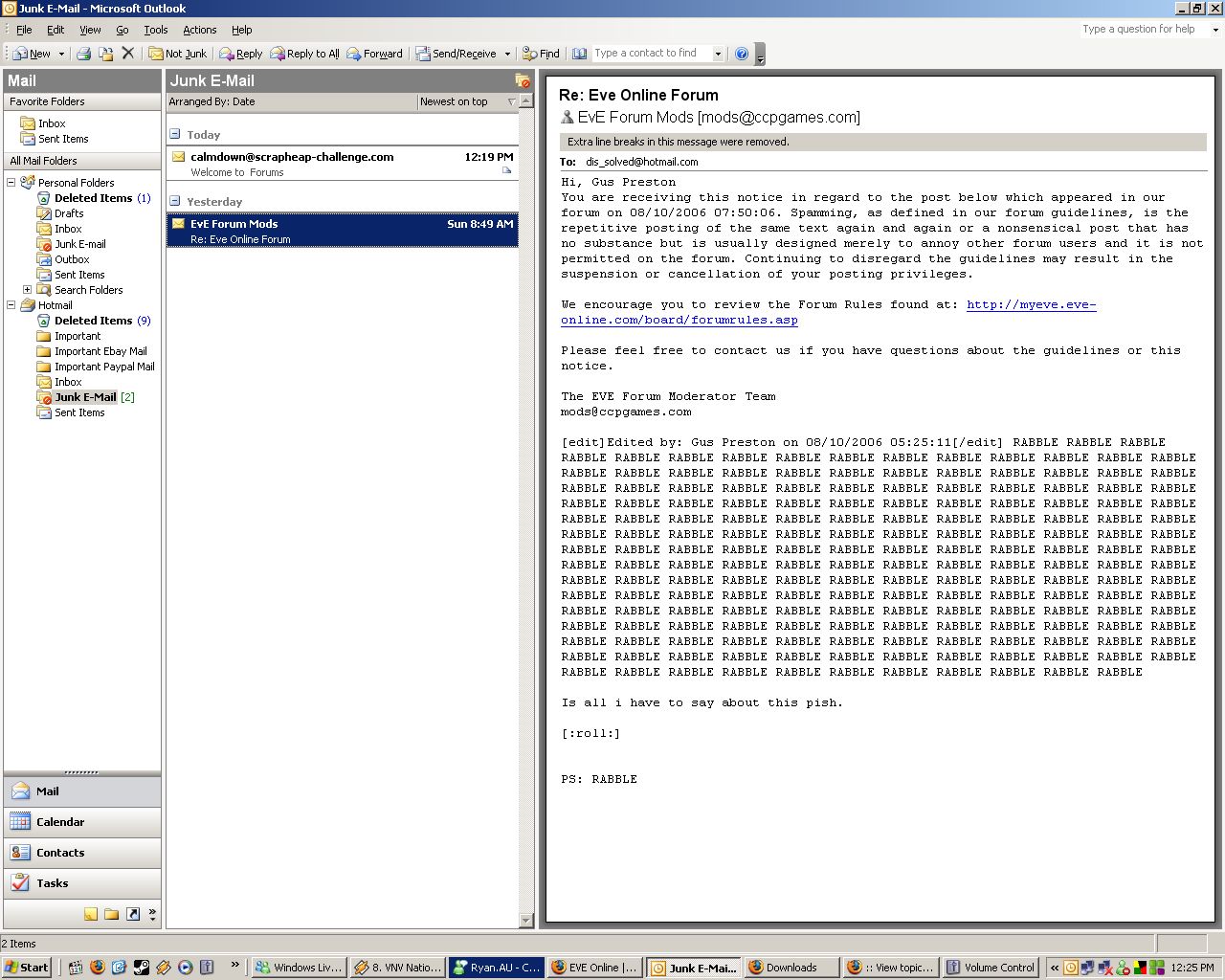The width and height of the screenshot is (1225, 980).
Task: Open the Send/Receive dropdown arrow
Action: pos(507,54)
